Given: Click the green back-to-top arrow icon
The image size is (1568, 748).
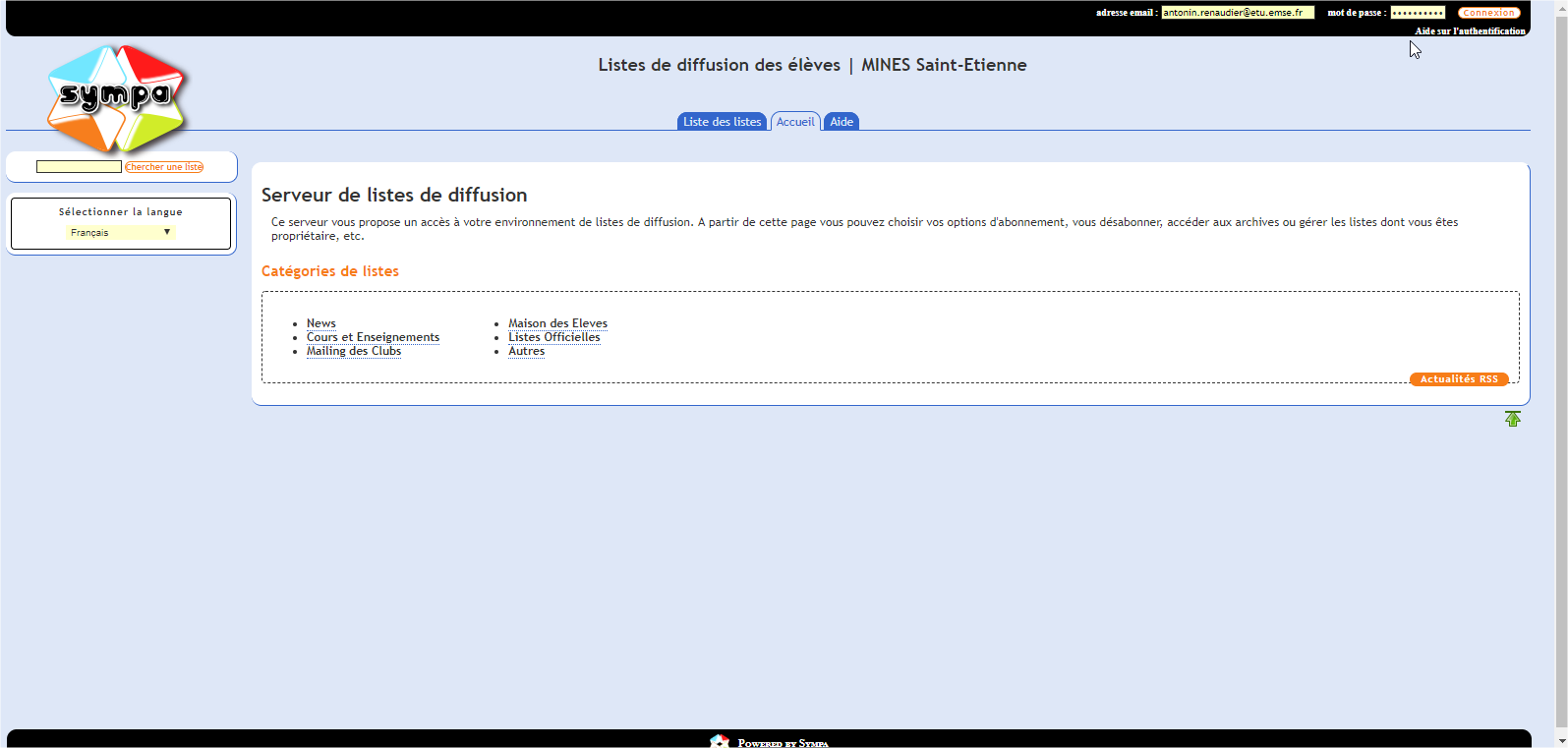Looking at the screenshot, I should [x=1512, y=419].
